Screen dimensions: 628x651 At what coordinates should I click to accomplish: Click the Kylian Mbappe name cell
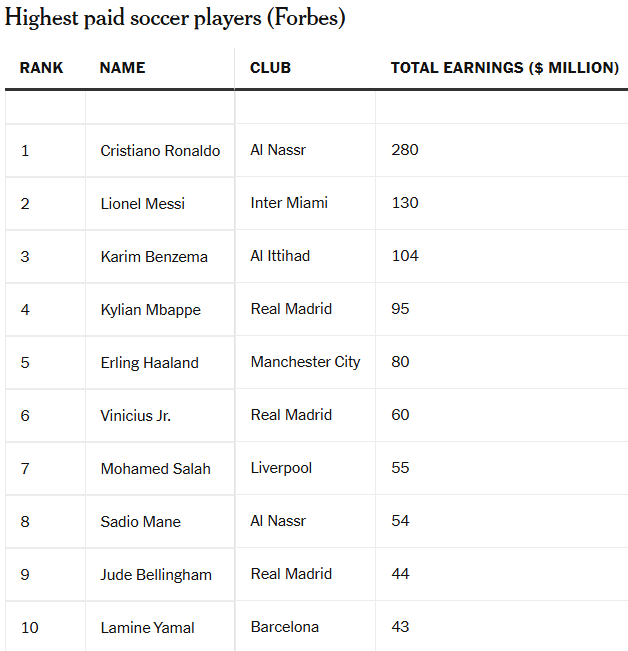point(150,310)
